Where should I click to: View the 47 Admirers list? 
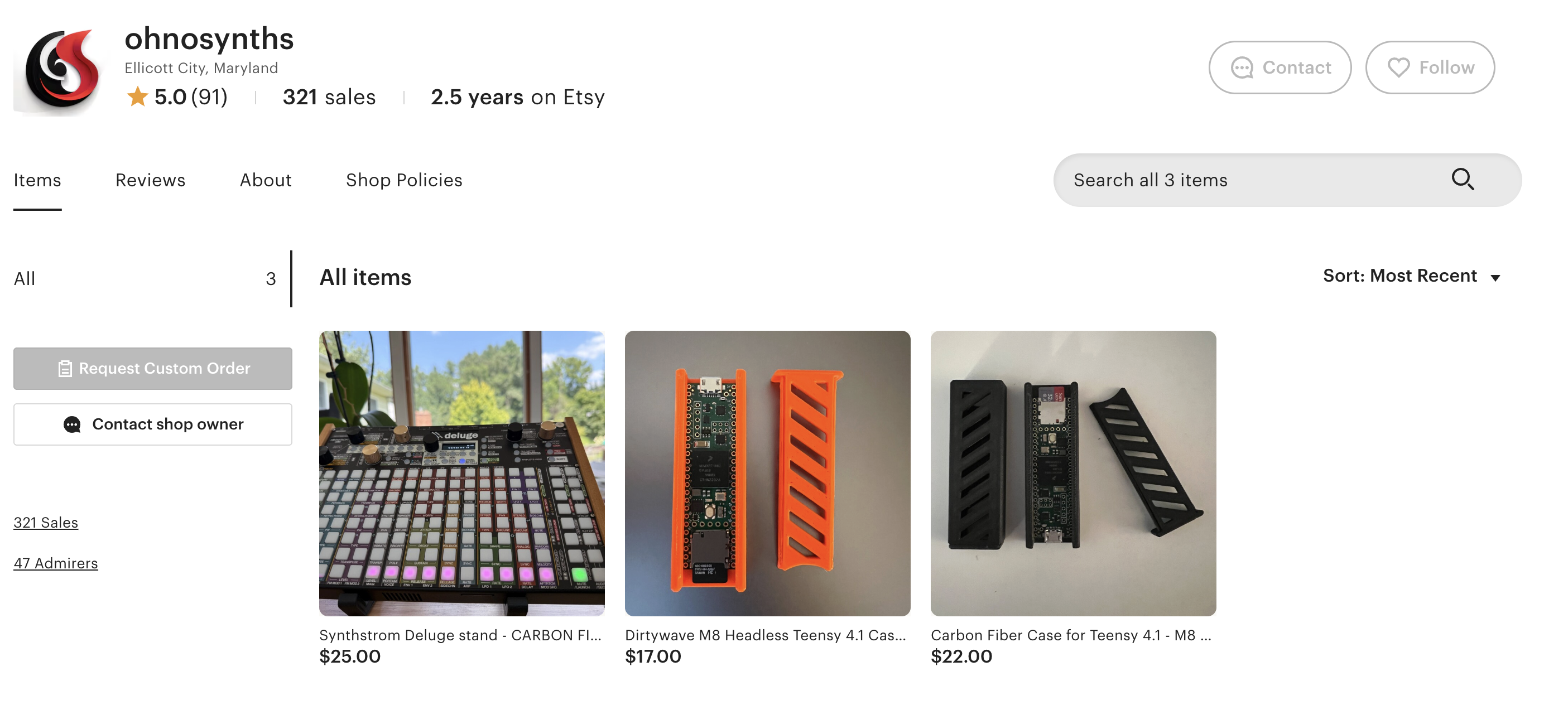click(55, 563)
